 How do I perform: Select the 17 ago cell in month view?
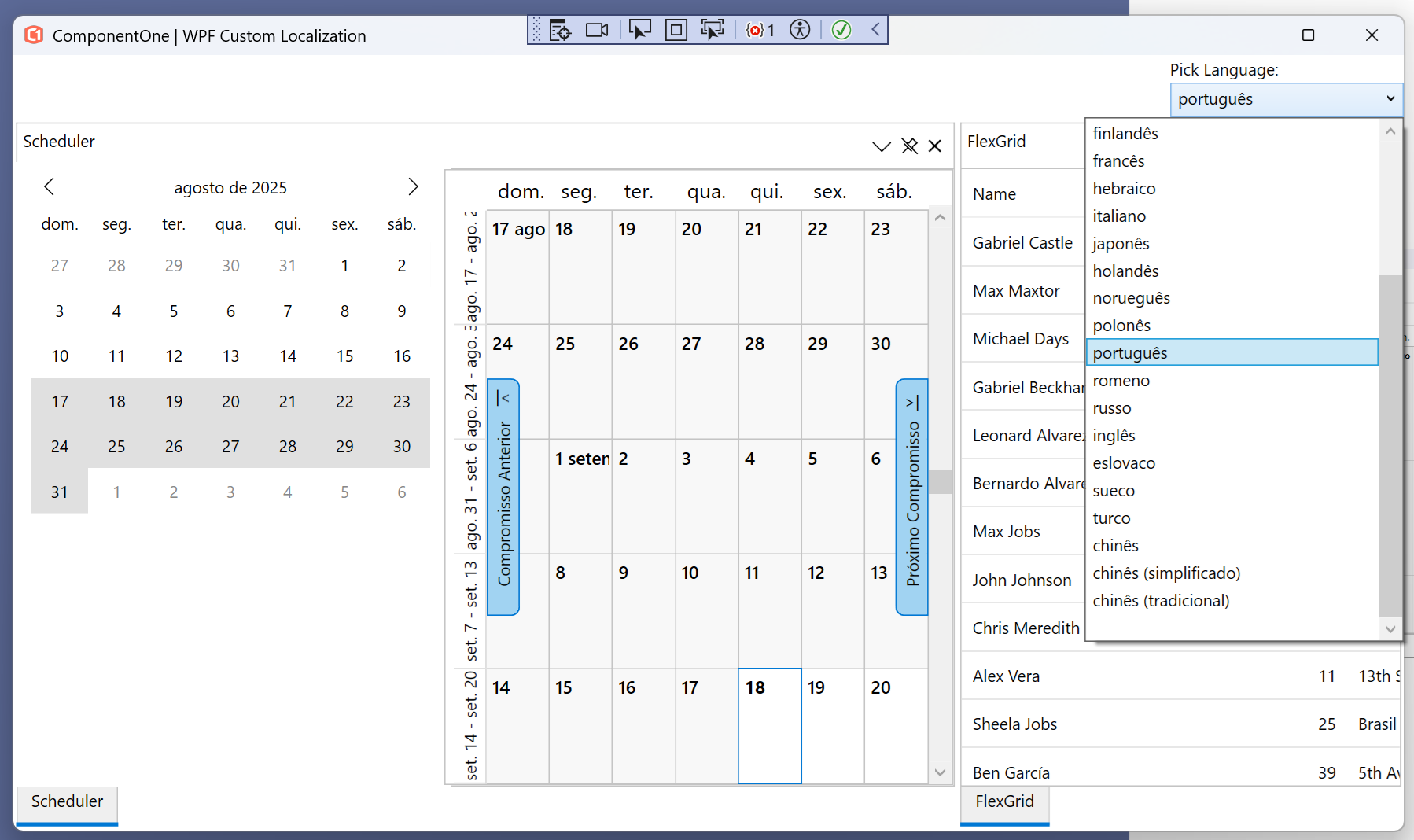(x=517, y=267)
